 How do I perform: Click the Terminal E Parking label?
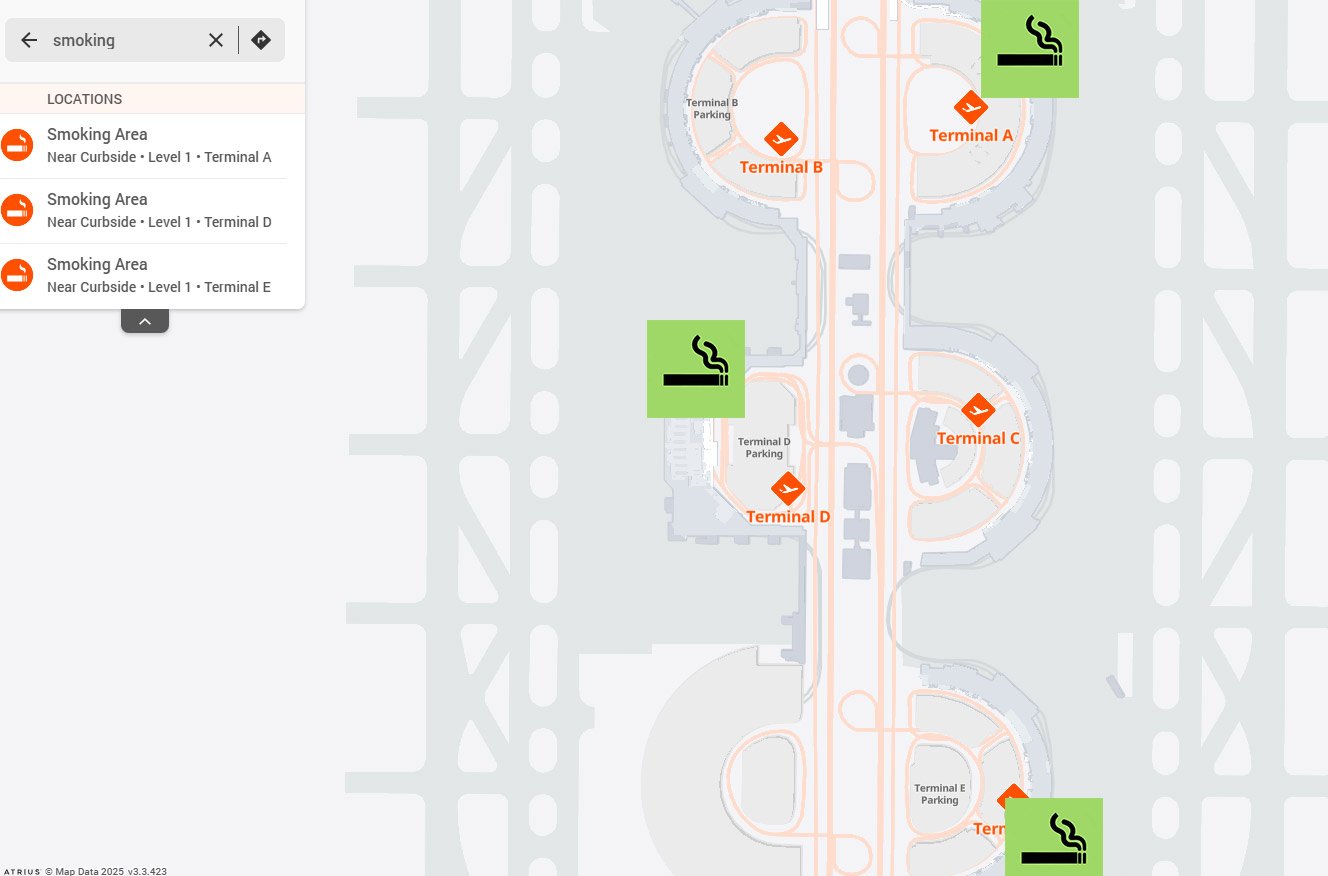pyautogui.click(x=940, y=794)
